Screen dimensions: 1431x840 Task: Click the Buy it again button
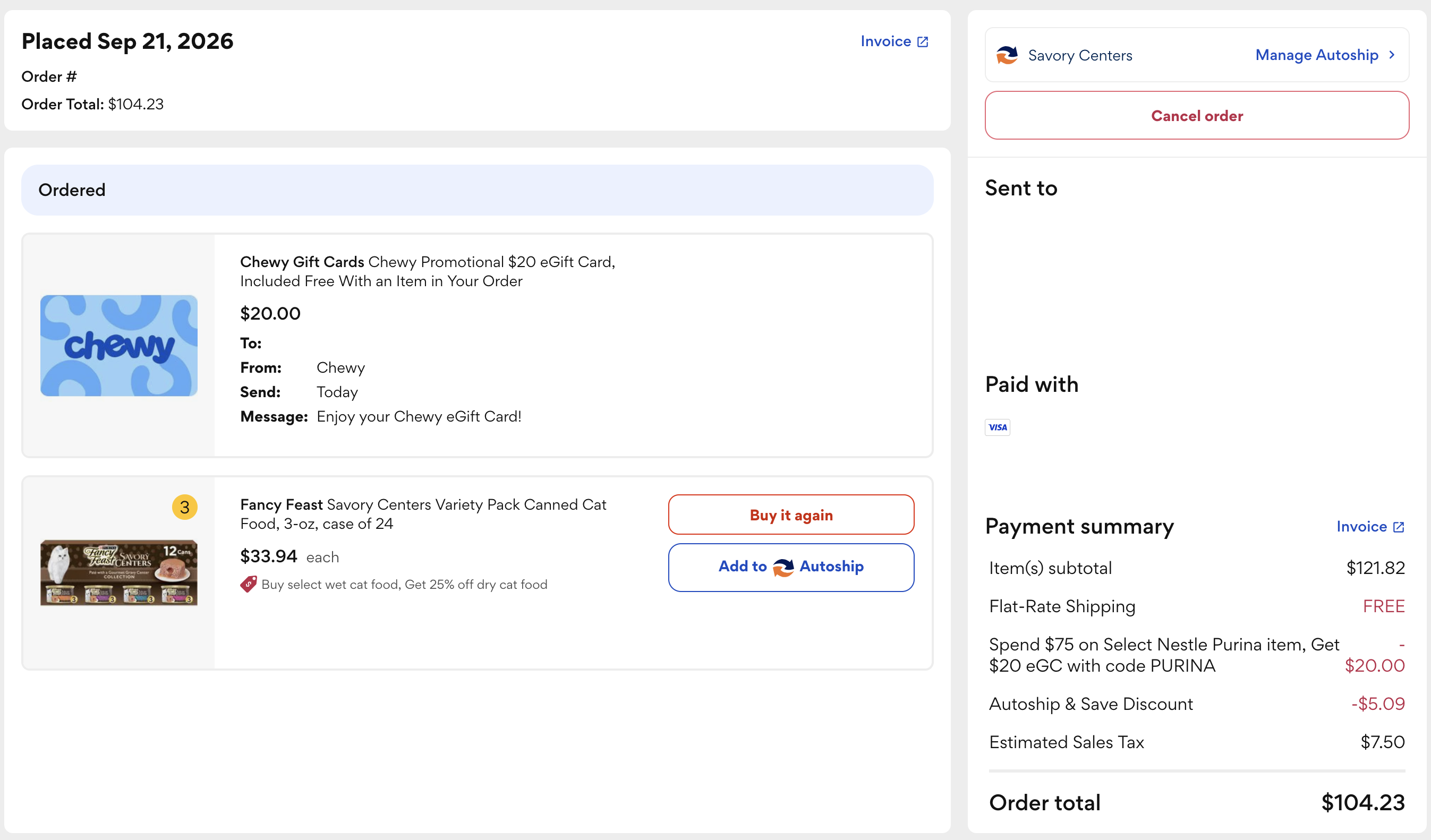point(791,515)
